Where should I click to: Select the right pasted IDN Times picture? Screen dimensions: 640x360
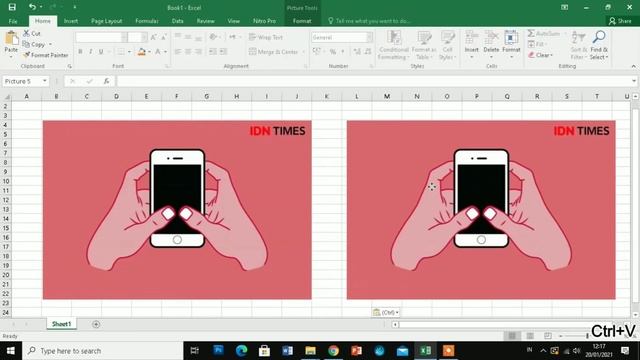[481, 209]
